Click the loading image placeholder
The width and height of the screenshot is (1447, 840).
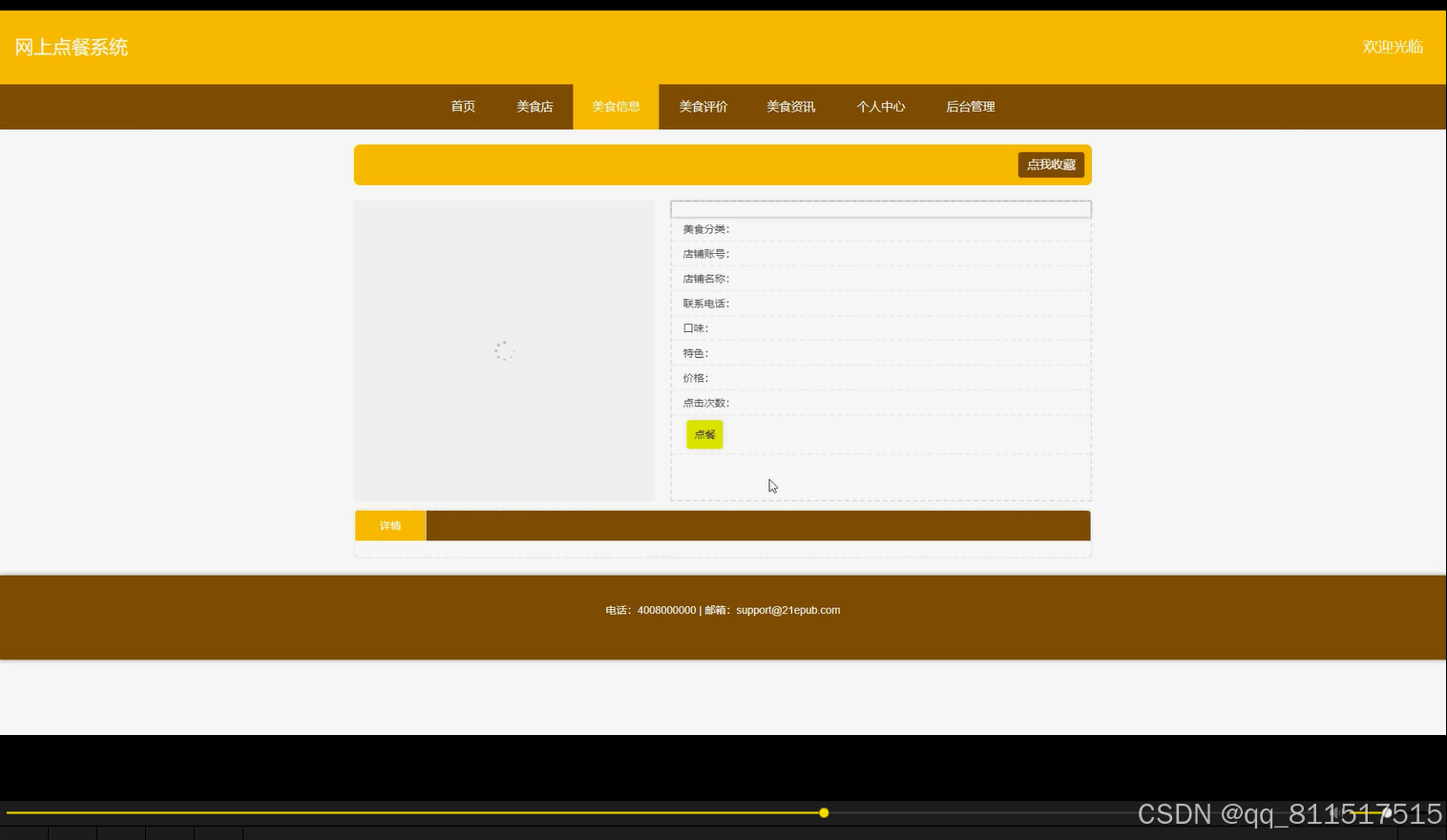504,350
